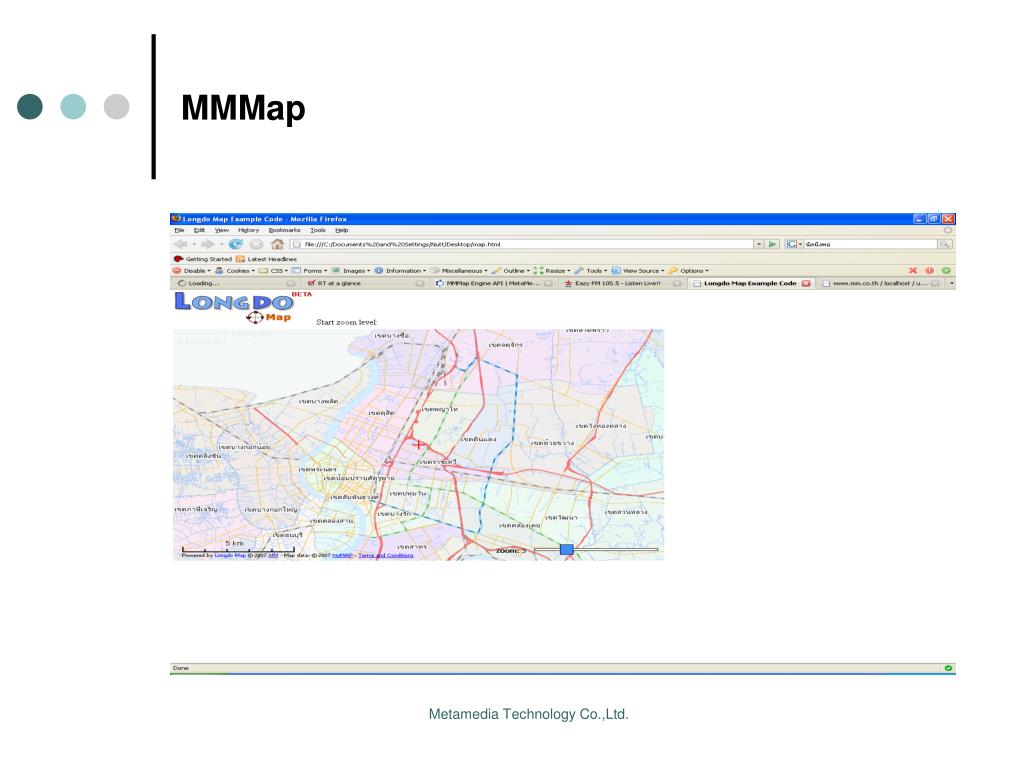1024x768 pixels.
Task: Click the red exclamation error status icon
Action: point(929,270)
